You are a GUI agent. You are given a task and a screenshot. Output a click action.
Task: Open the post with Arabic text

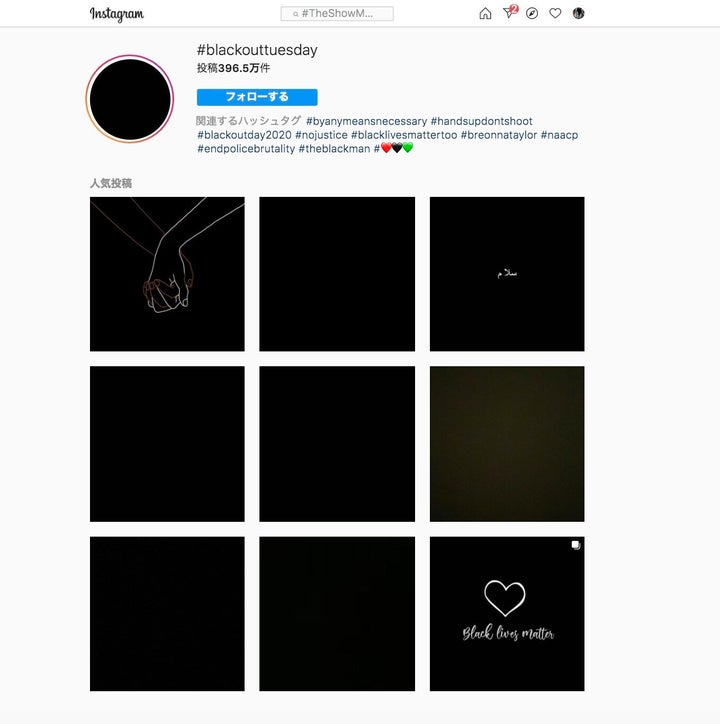507,274
